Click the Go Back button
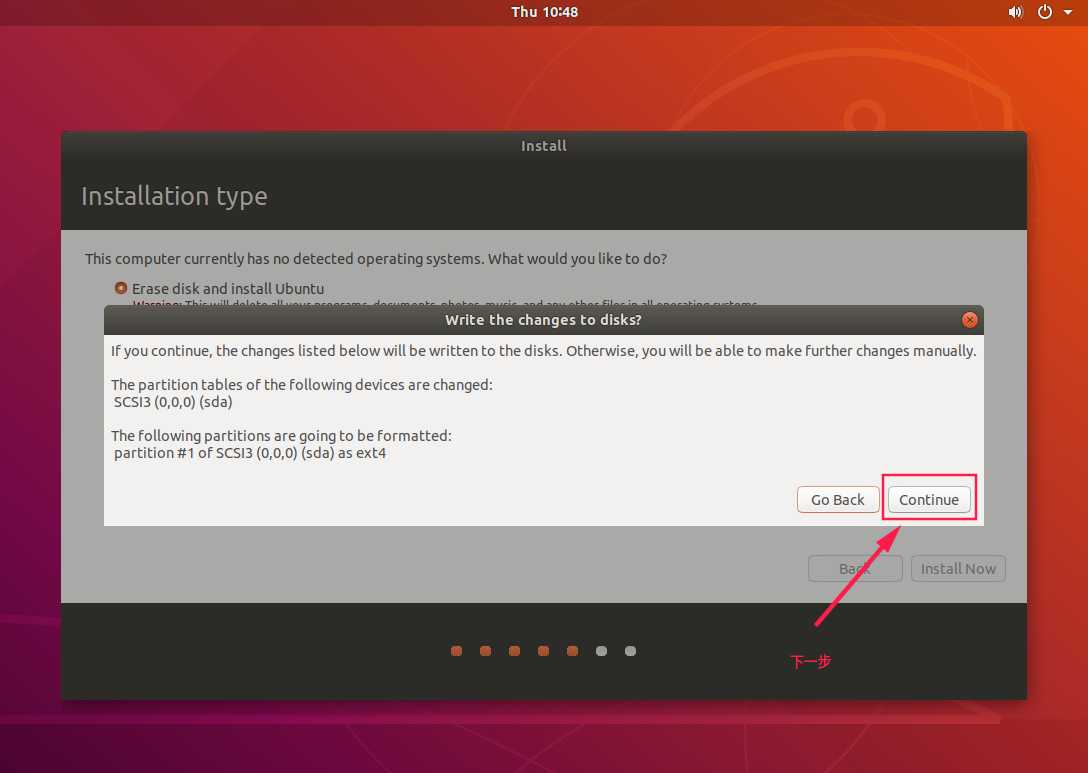The image size is (1088, 773). click(x=838, y=500)
